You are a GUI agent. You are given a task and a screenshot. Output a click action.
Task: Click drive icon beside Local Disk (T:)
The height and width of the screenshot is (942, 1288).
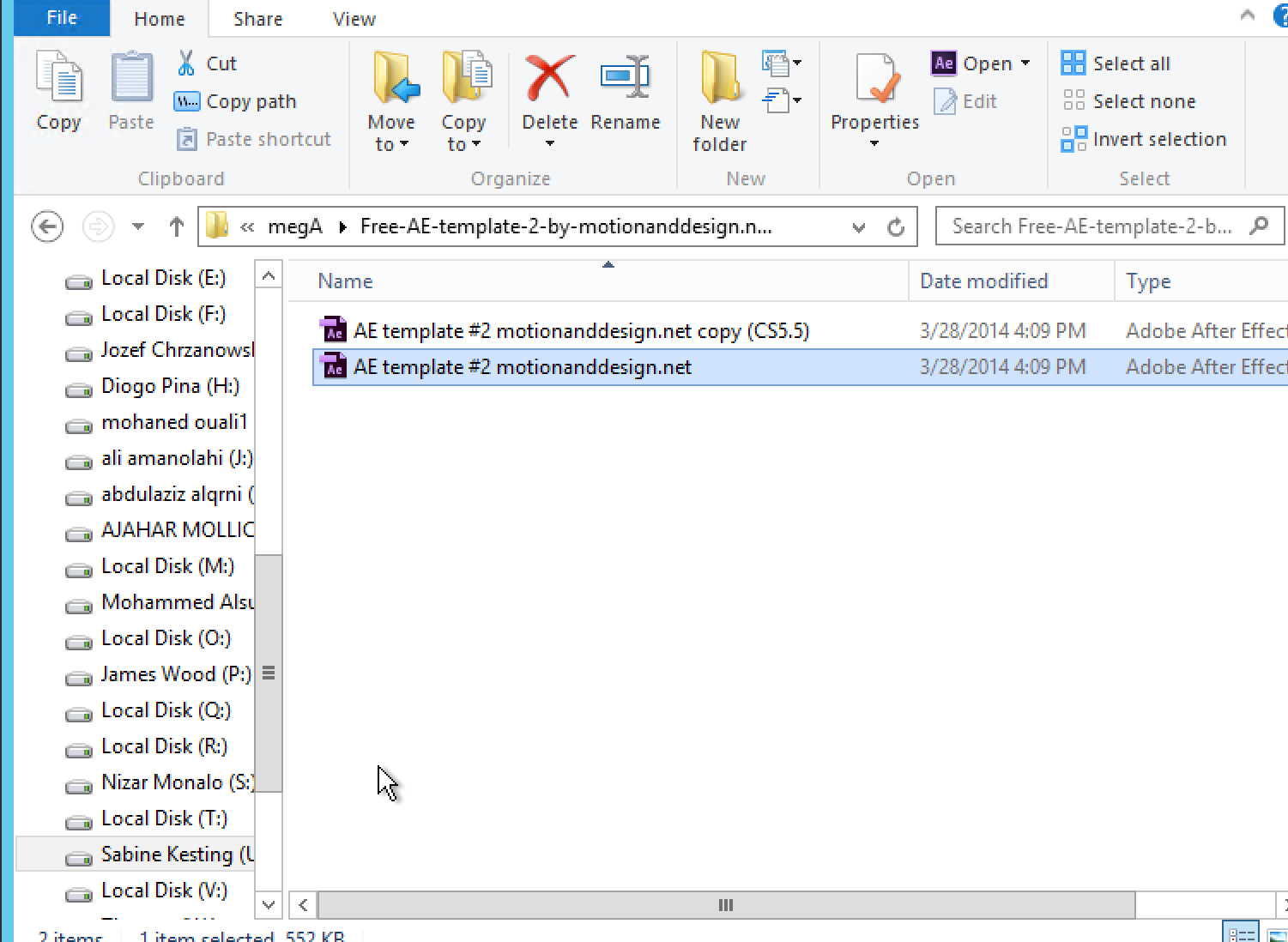[x=79, y=820]
